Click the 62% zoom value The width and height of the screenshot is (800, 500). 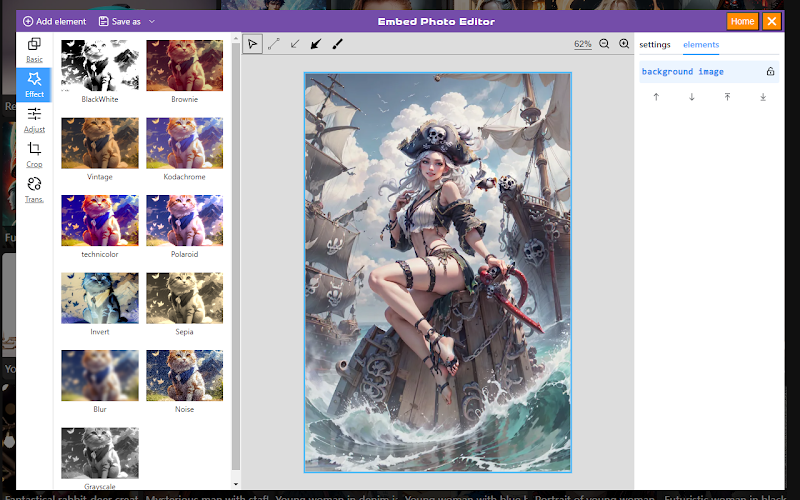click(x=583, y=44)
